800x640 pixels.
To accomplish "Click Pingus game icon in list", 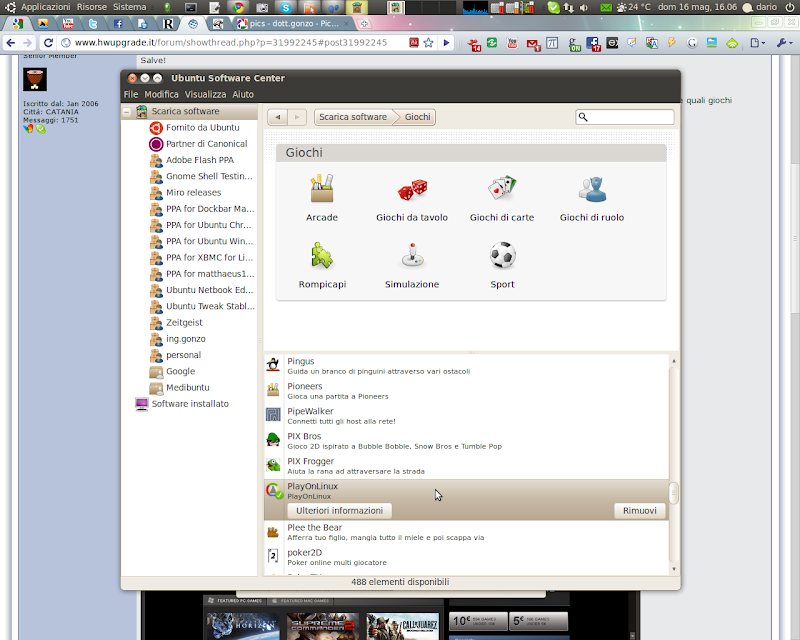I will (273, 364).
